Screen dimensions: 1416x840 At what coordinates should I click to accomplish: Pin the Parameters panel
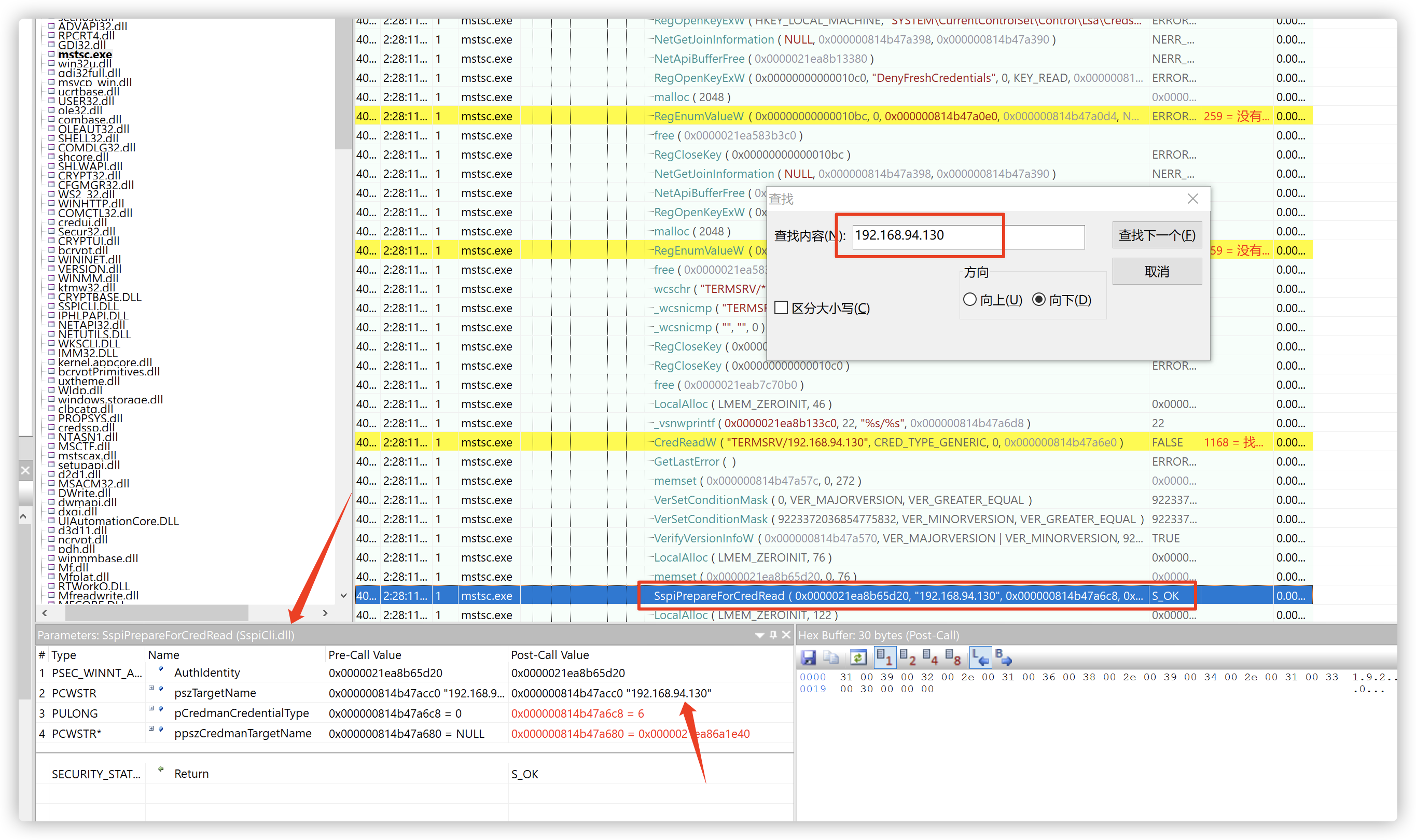pyautogui.click(x=773, y=635)
